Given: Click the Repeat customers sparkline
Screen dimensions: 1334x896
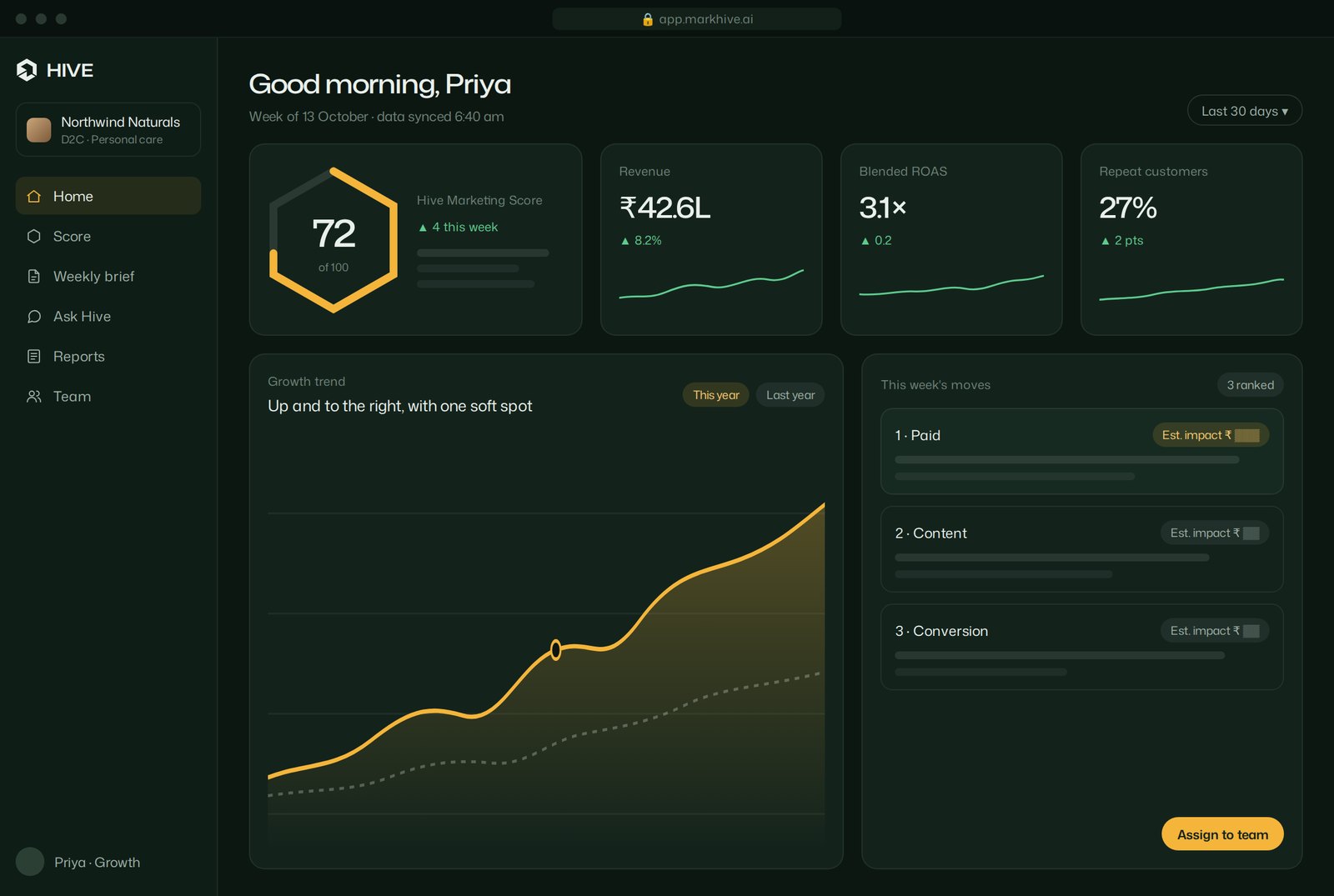Looking at the screenshot, I should point(1191,289).
